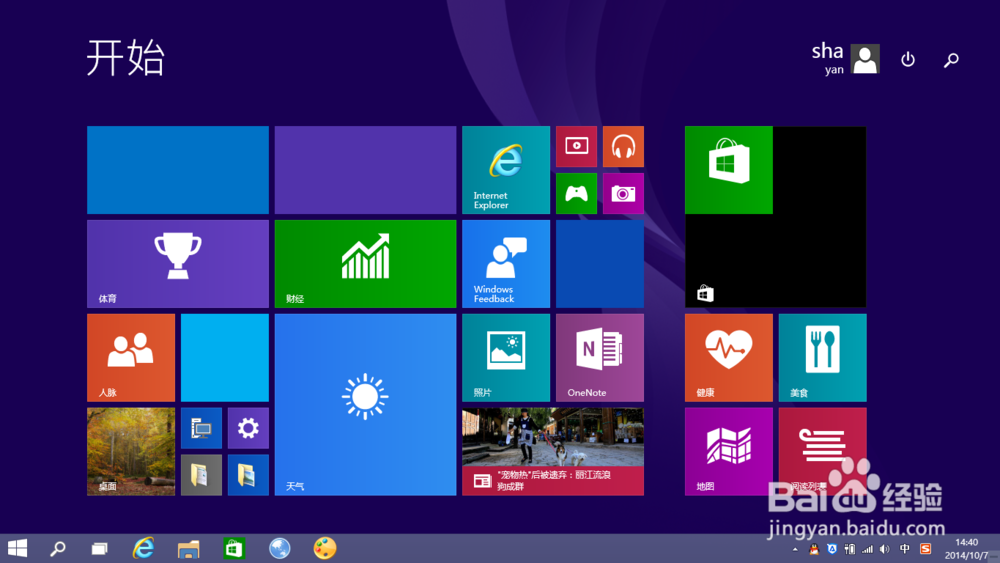Open the Internet Explorer tile
This screenshot has width=1000, height=563.
(506, 170)
